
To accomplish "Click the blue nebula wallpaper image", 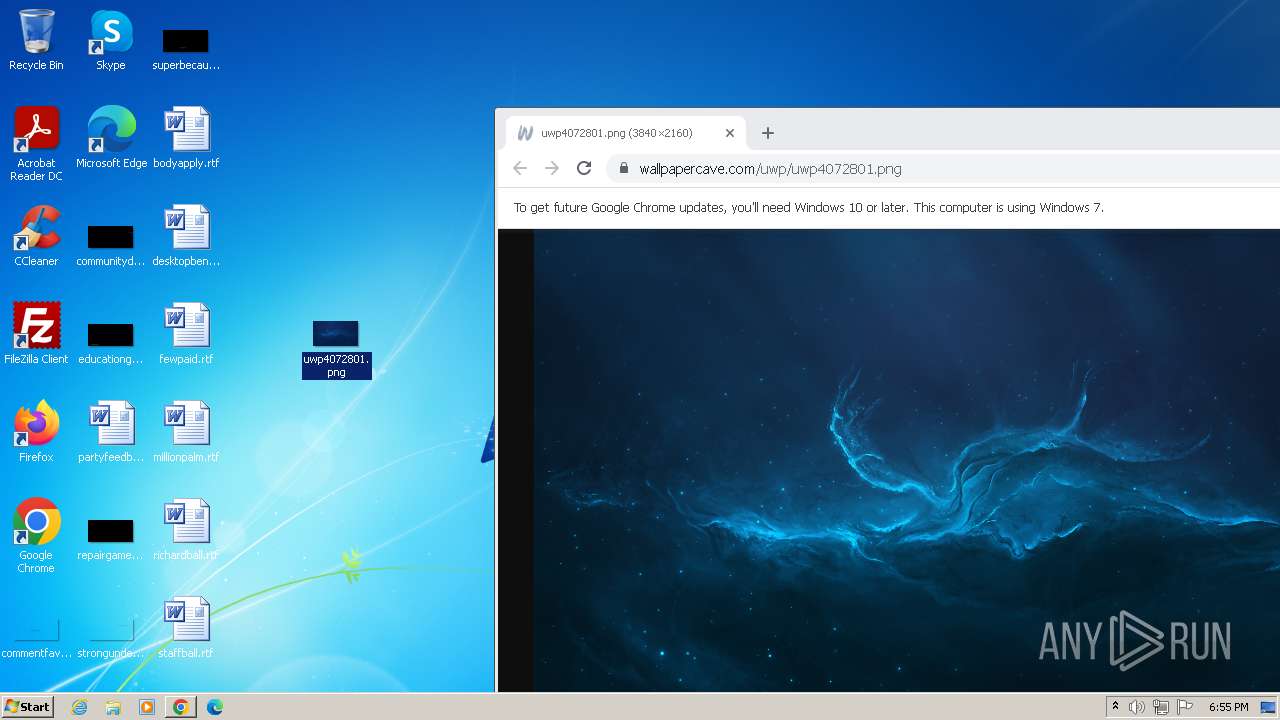I will (x=907, y=460).
